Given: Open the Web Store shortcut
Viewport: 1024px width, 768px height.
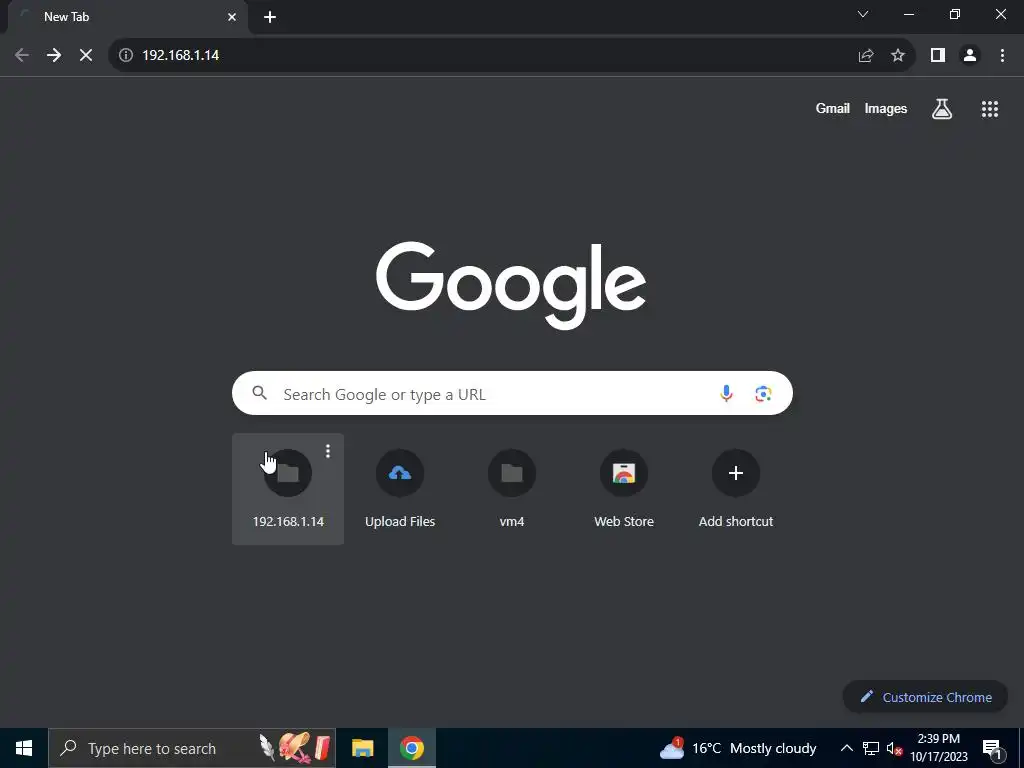Looking at the screenshot, I should [x=624, y=488].
